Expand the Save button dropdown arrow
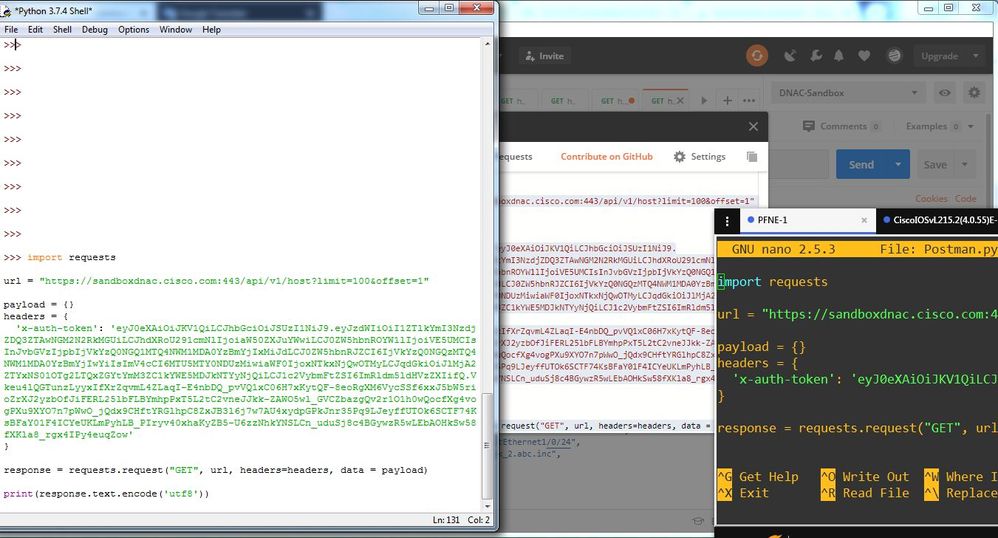The width and height of the screenshot is (998, 538). [965, 165]
